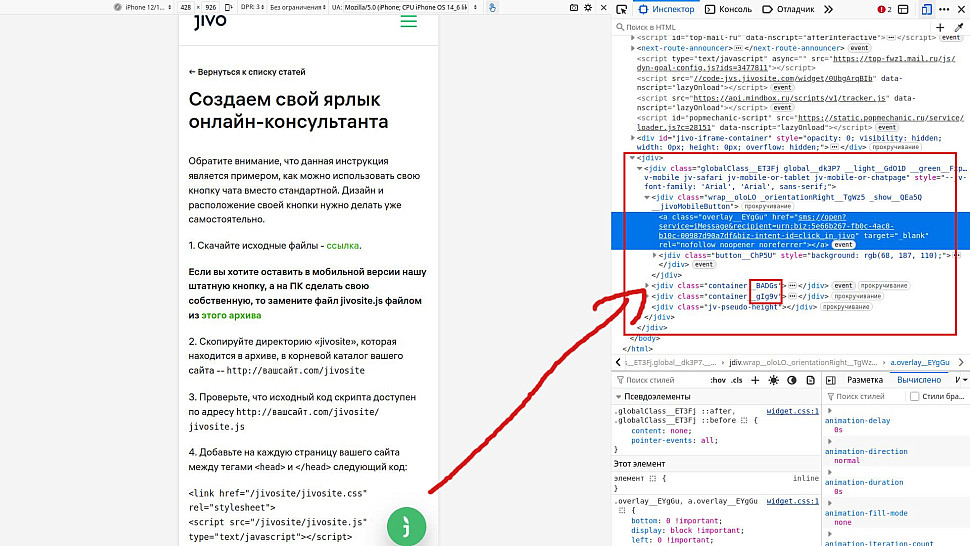The width and height of the screenshot is (970, 546).
Task: Select the jdiv jv-pseudo-height element row
Action: (736, 307)
